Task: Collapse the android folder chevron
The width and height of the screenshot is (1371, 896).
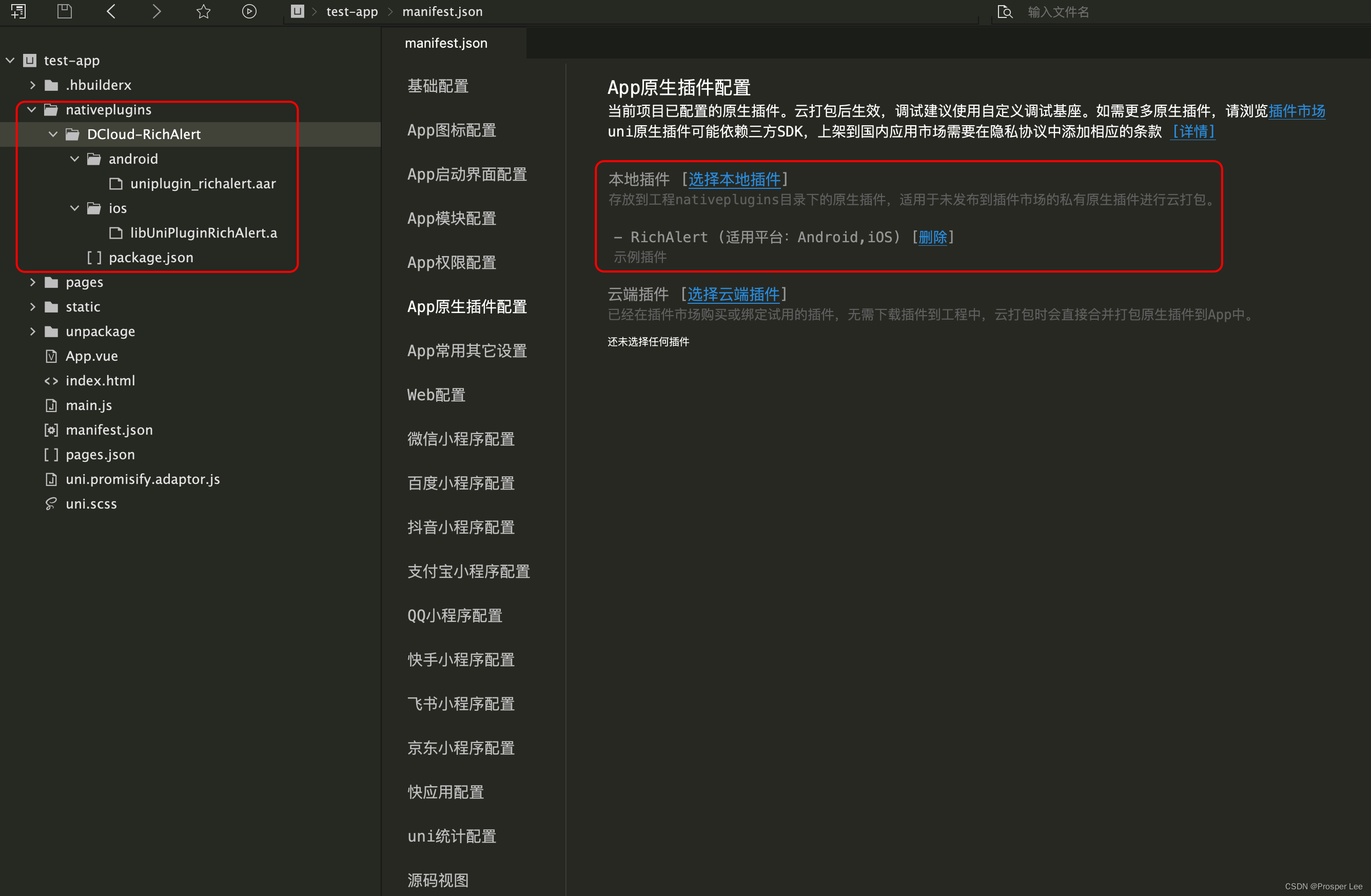Action: click(x=74, y=159)
